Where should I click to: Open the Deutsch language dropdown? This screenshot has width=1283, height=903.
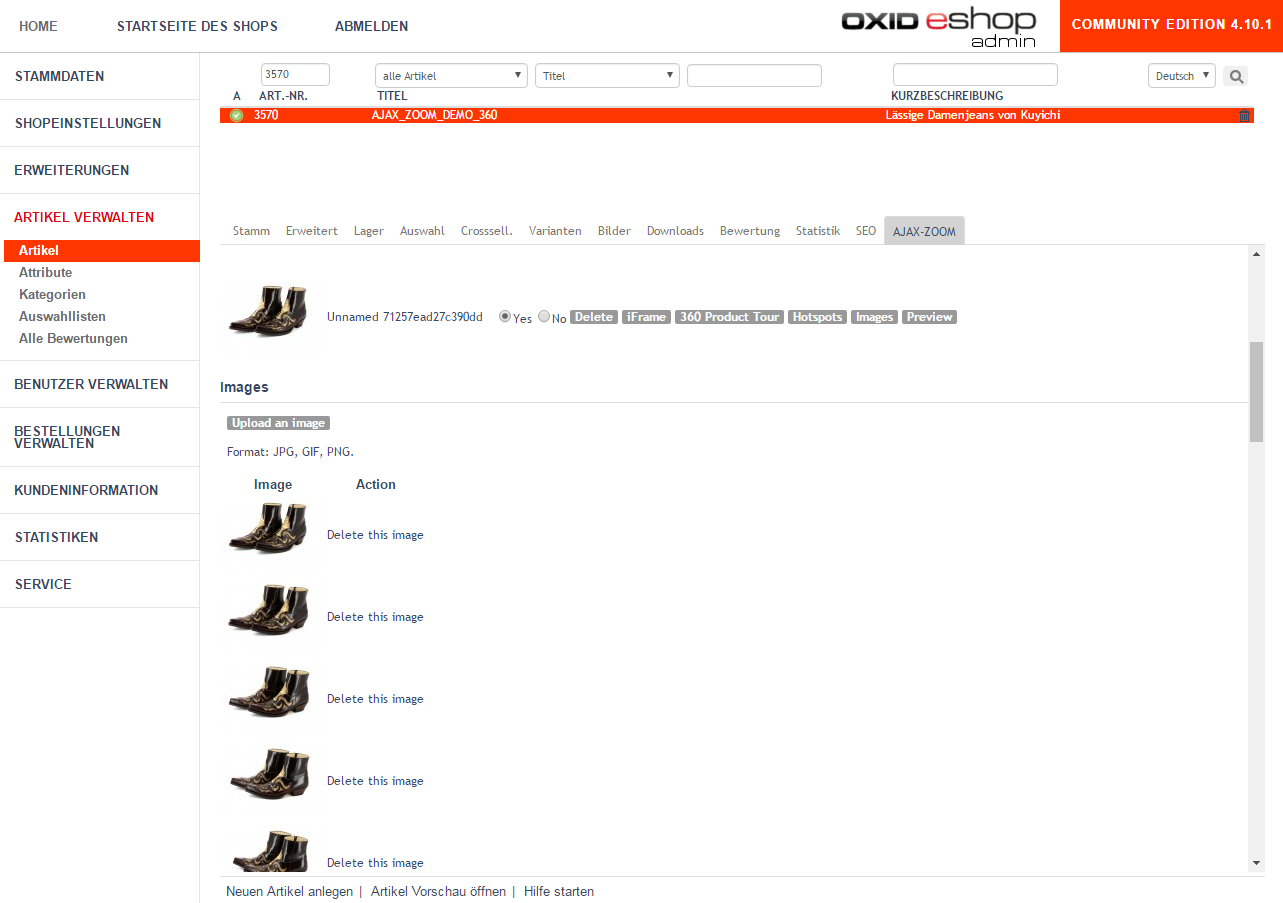1181,76
